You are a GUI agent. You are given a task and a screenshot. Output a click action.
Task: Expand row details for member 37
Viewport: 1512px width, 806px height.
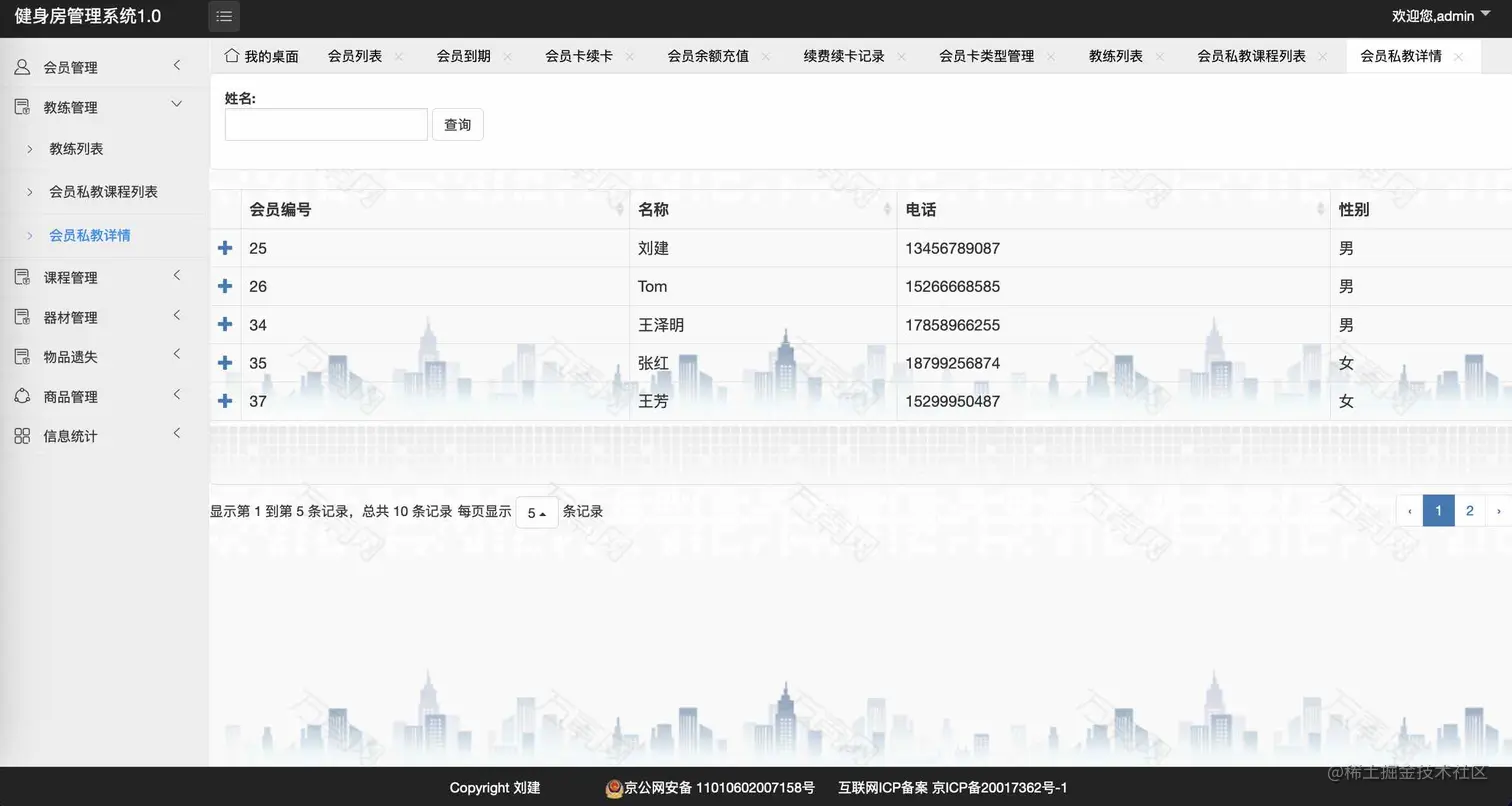coord(225,401)
